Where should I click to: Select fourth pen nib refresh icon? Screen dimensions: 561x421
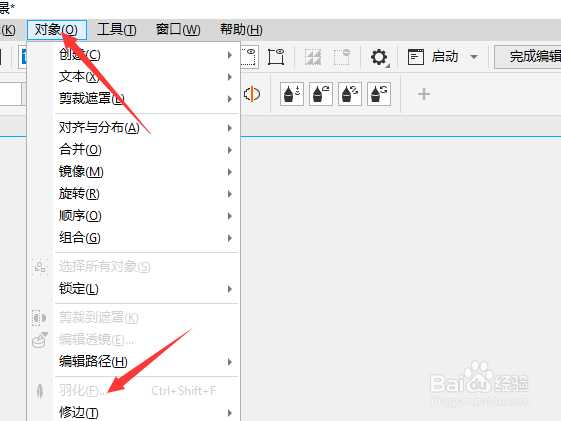(379, 94)
